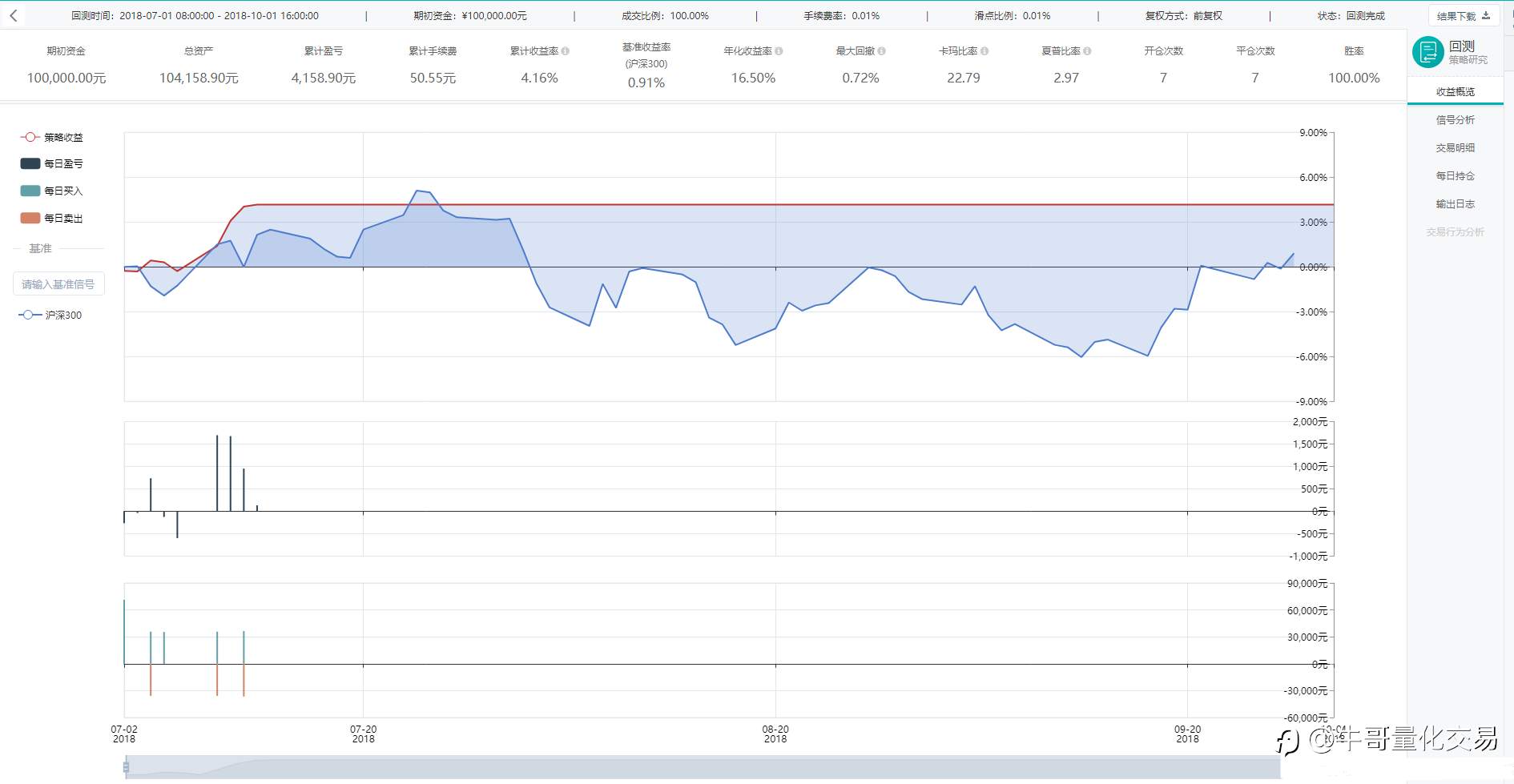Click the 累计收益率 value 4.16%

coord(539,78)
